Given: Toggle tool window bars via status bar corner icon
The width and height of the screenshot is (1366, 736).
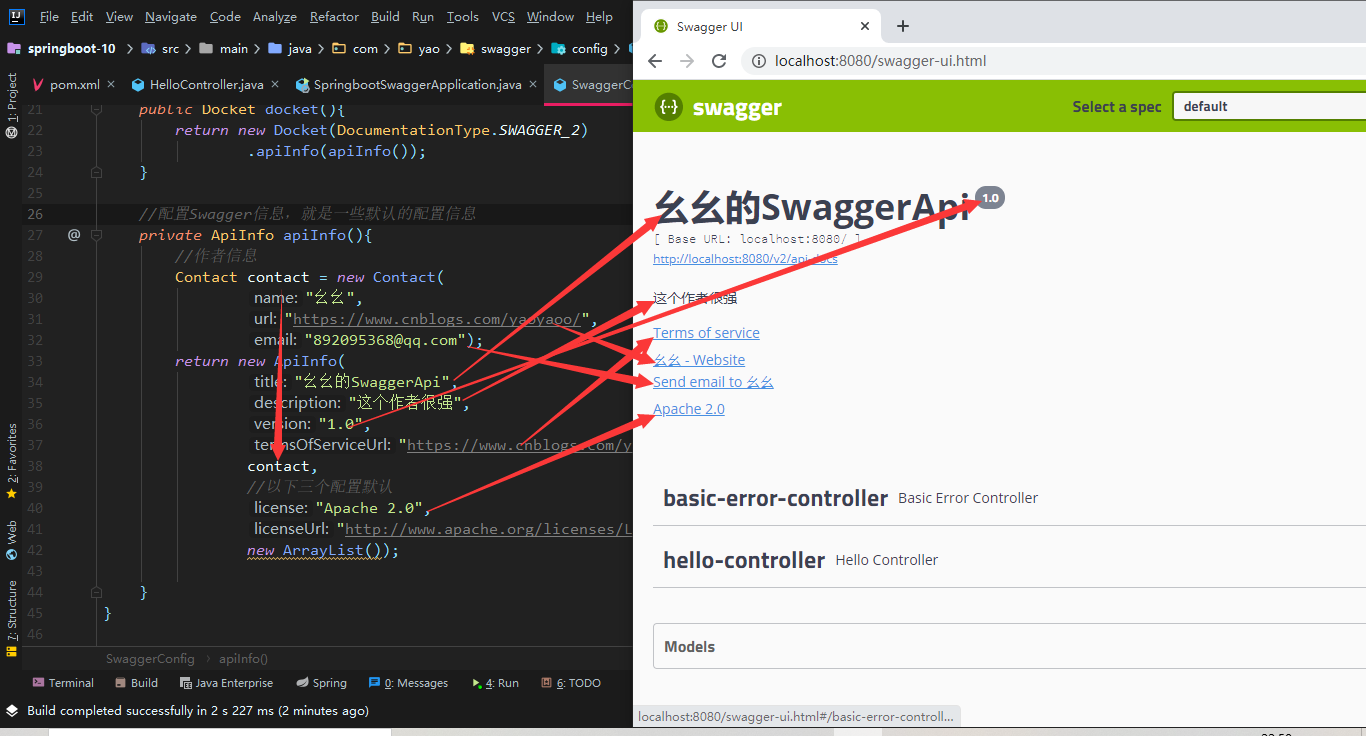Looking at the screenshot, I should point(12,711).
